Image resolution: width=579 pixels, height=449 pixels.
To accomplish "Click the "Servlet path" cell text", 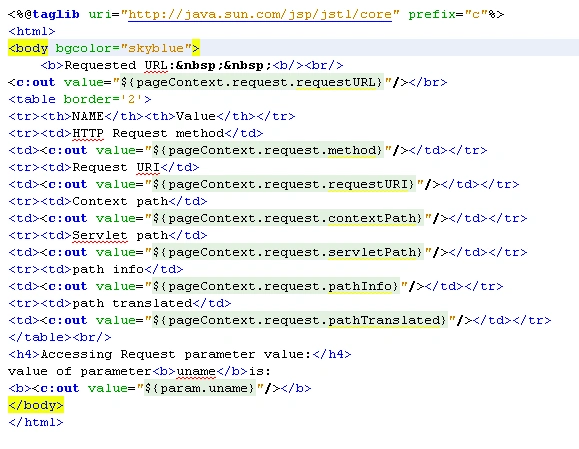I will pyautogui.click(x=120, y=235).
